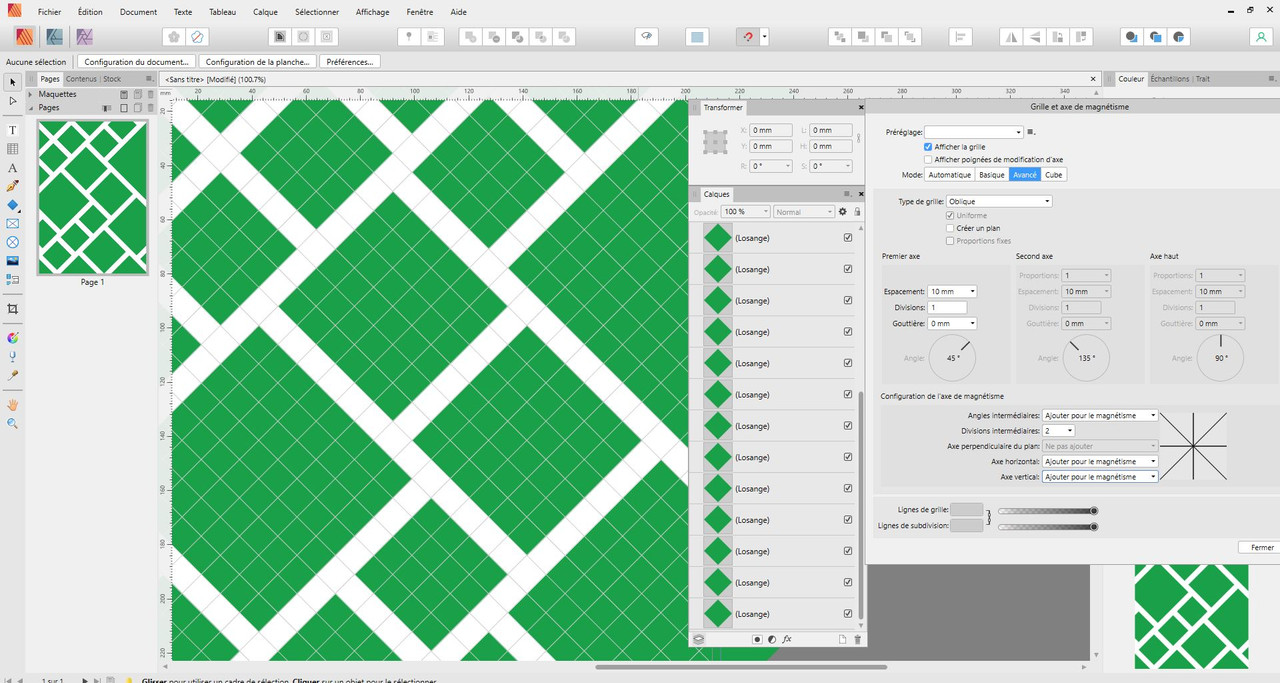Select the Move tool arrow
This screenshot has width=1280, height=683.
13,82
